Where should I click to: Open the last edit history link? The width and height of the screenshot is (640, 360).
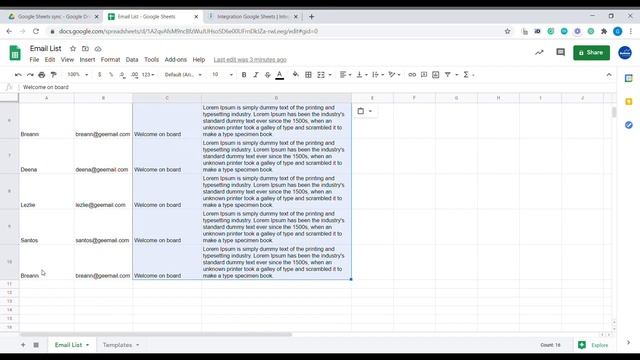[x=250, y=60]
